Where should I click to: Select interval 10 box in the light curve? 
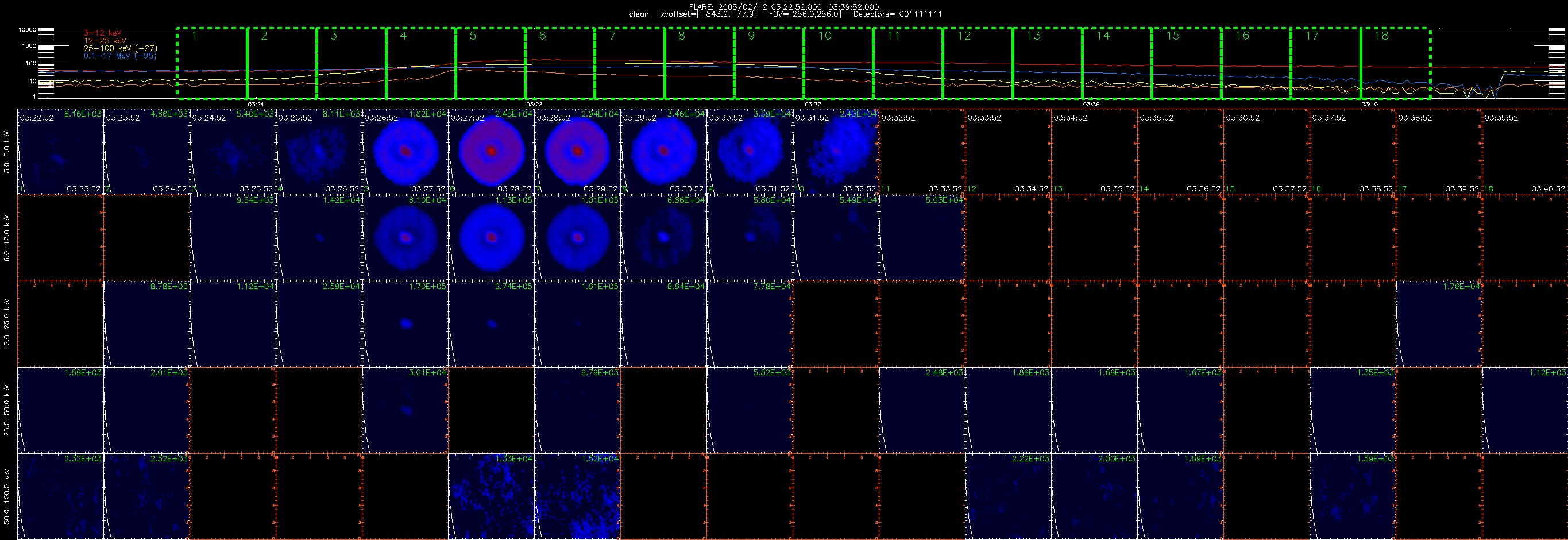tap(839, 63)
